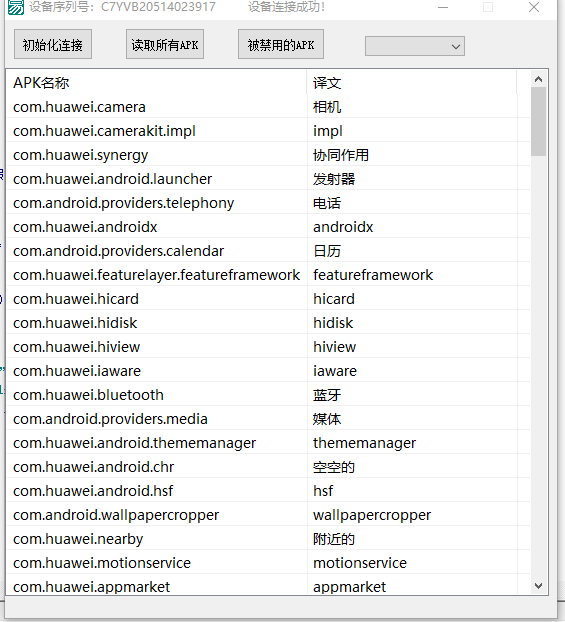Viewport: 565px width, 622px height.
Task: Open the empty combo box dropdown
Action: pyautogui.click(x=415, y=46)
